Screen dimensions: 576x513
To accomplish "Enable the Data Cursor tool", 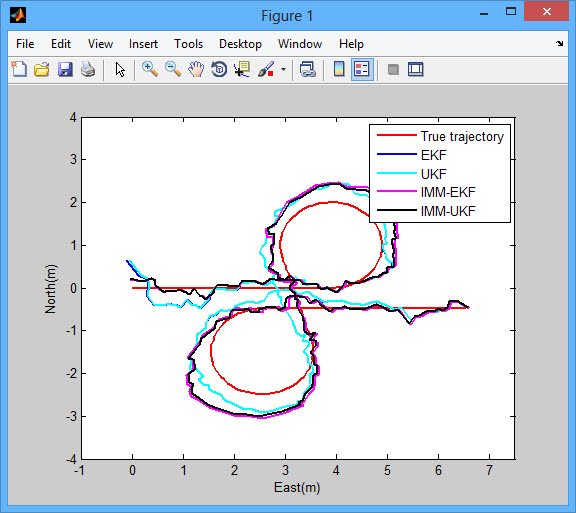I will point(242,69).
